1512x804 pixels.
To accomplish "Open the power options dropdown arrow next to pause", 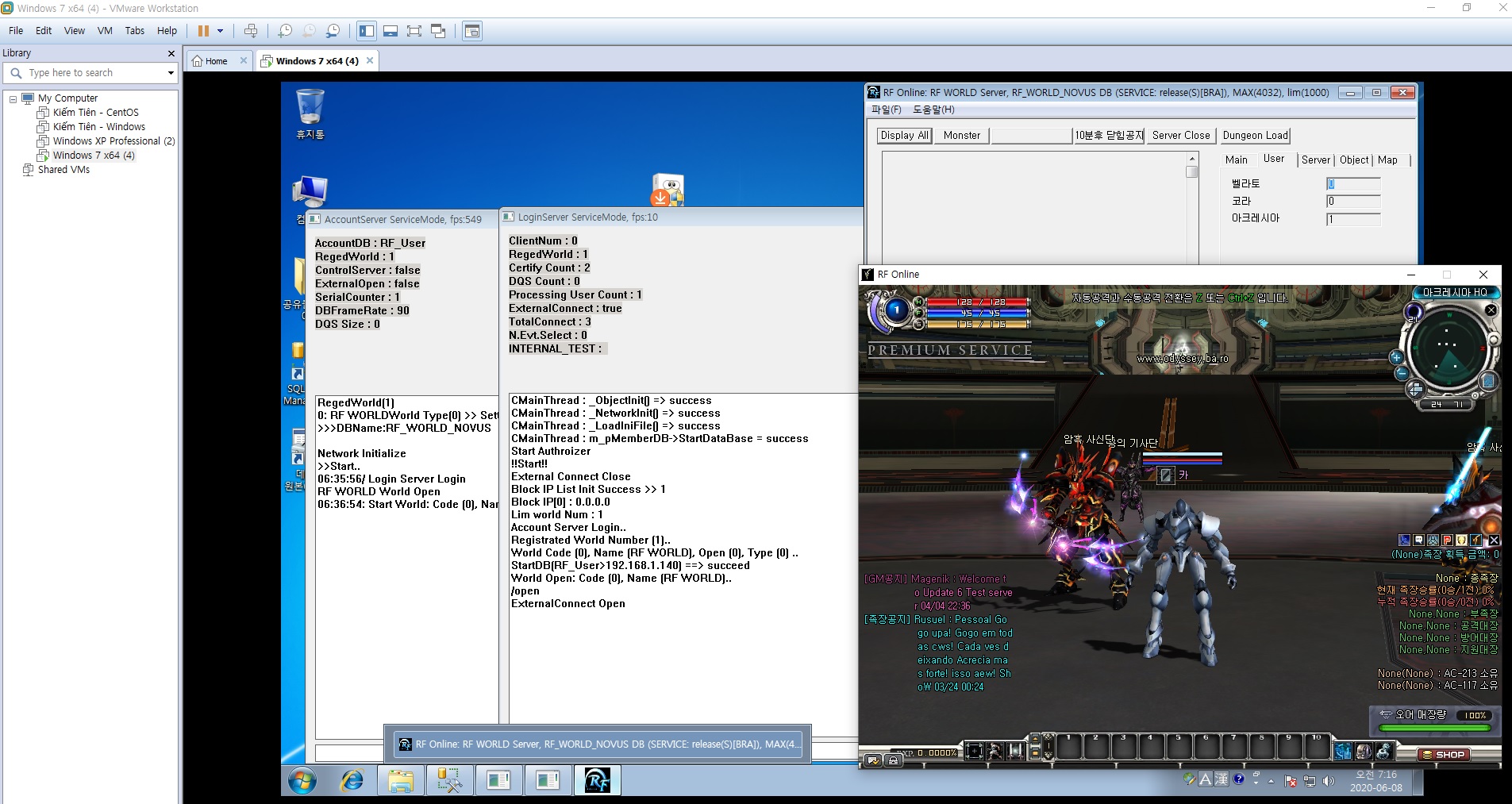I will pos(221,31).
